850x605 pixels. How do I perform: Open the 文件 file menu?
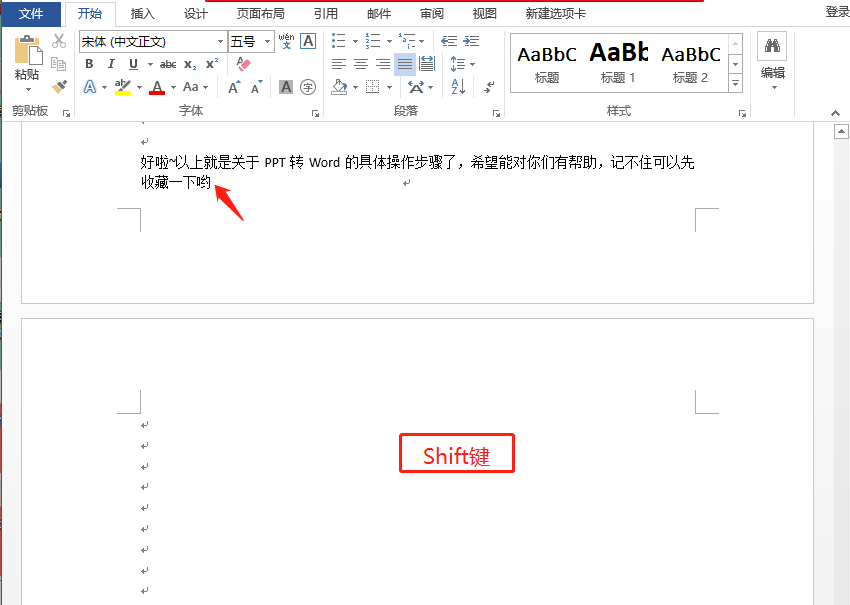pyautogui.click(x=31, y=14)
